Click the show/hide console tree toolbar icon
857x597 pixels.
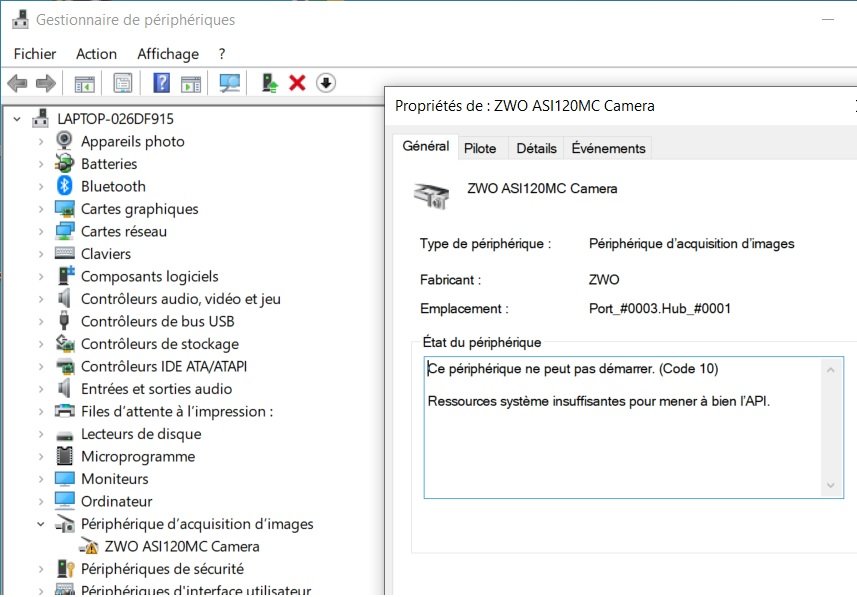84,84
